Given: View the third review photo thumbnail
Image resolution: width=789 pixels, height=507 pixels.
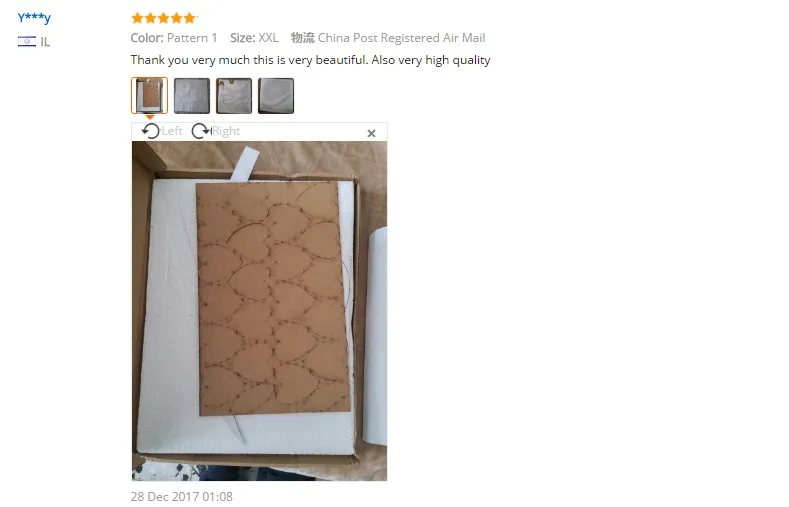Looking at the screenshot, I should coord(234,96).
